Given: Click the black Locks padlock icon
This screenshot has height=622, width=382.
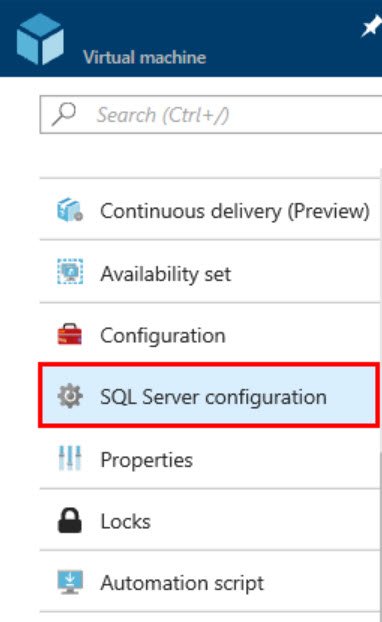Looking at the screenshot, I should (x=70, y=520).
